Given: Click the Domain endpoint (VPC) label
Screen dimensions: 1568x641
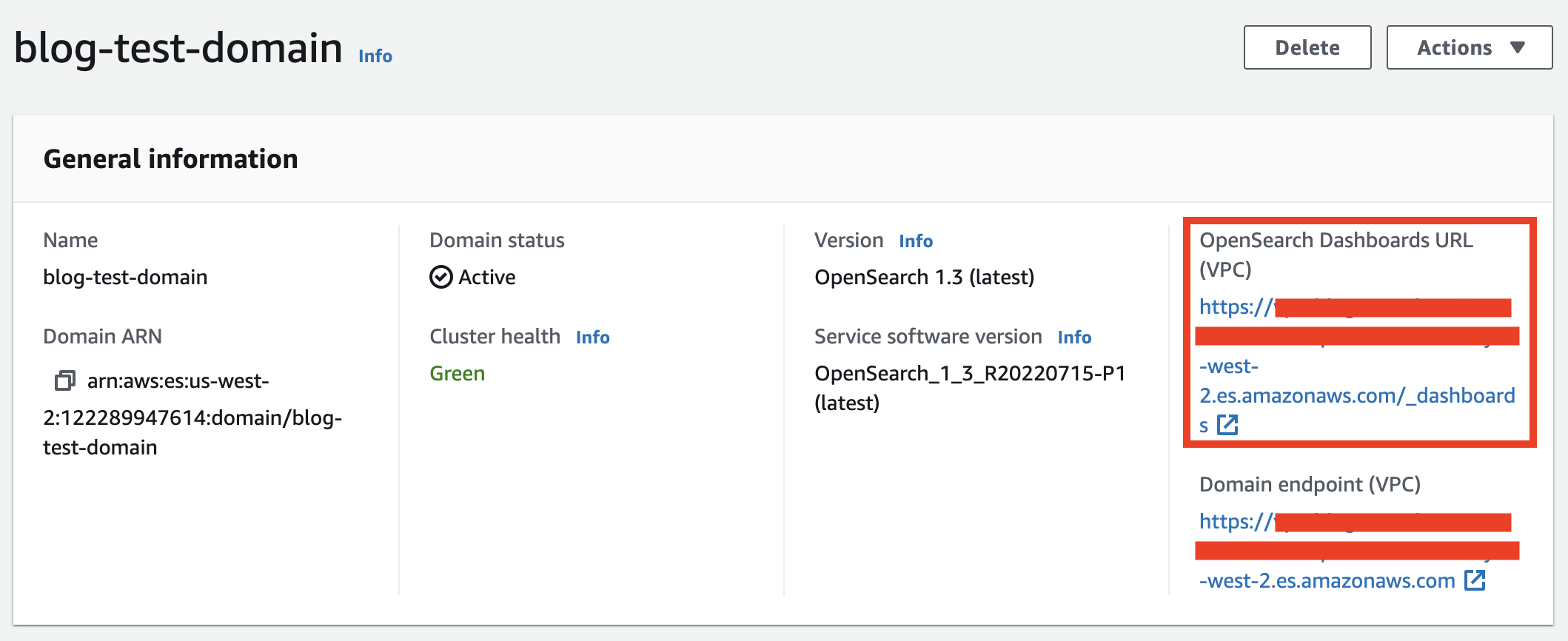Looking at the screenshot, I should [1310, 484].
